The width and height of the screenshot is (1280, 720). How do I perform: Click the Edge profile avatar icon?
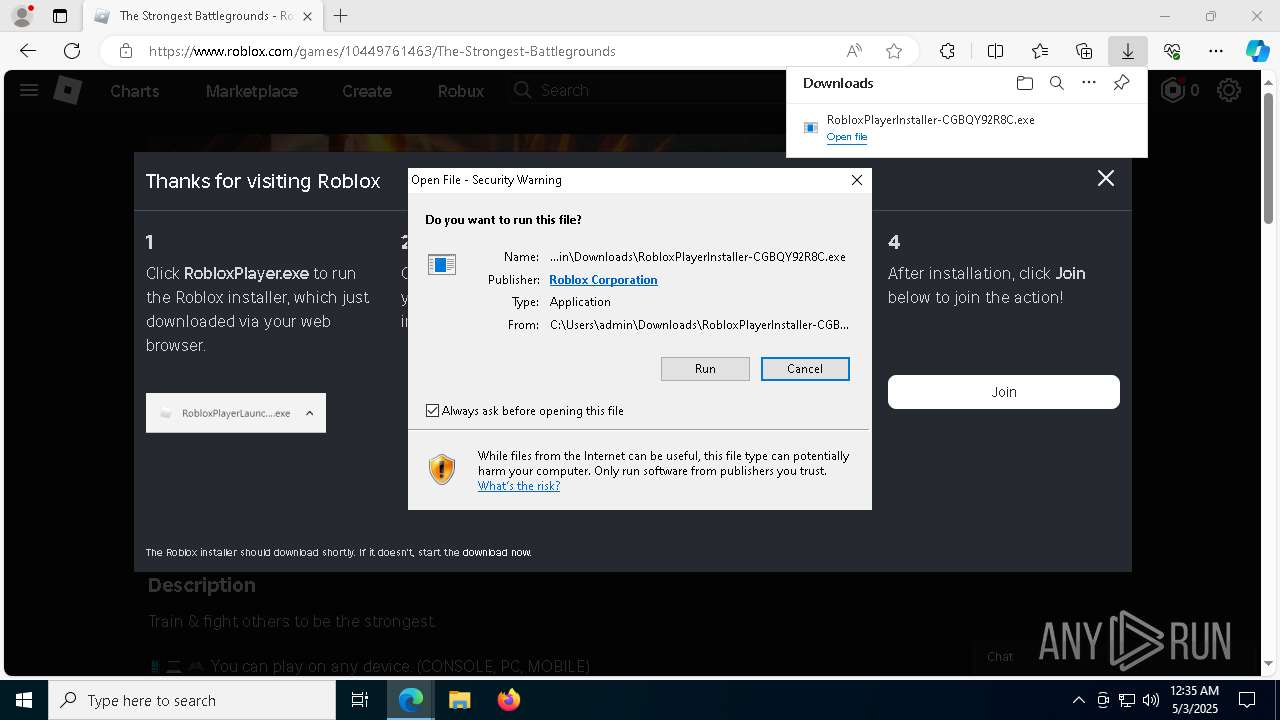21,16
